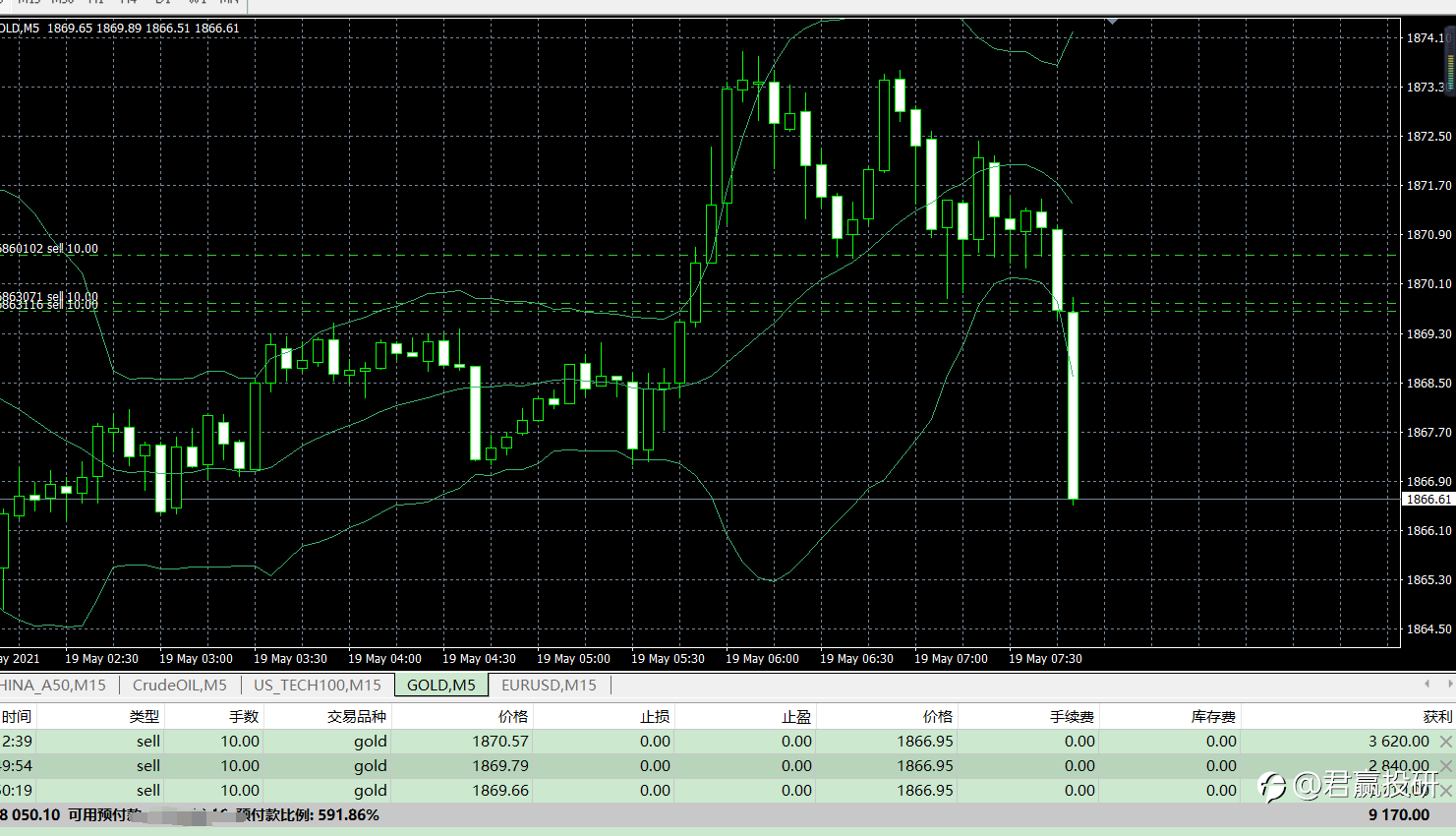Viewport: 1456px width, 836px height.
Task: Click the 价格 header left of 止损
Action: pyautogui.click(x=513, y=716)
